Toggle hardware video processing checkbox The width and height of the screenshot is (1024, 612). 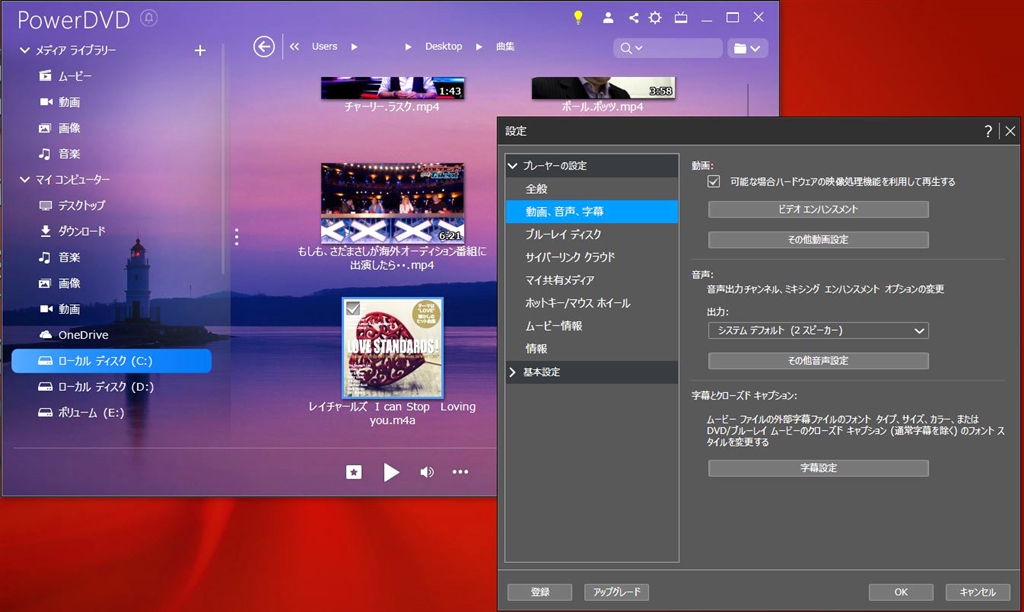(x=714, y=182)
